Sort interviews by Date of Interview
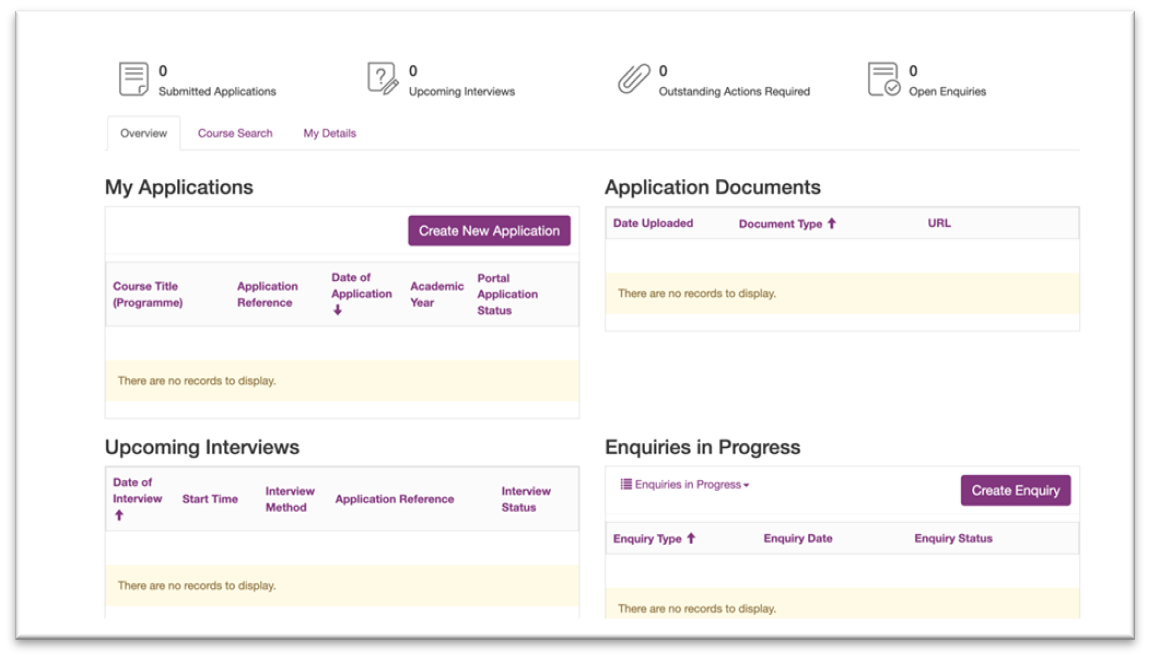Screen dimensions: 1150x659 [x=137, y=498]
